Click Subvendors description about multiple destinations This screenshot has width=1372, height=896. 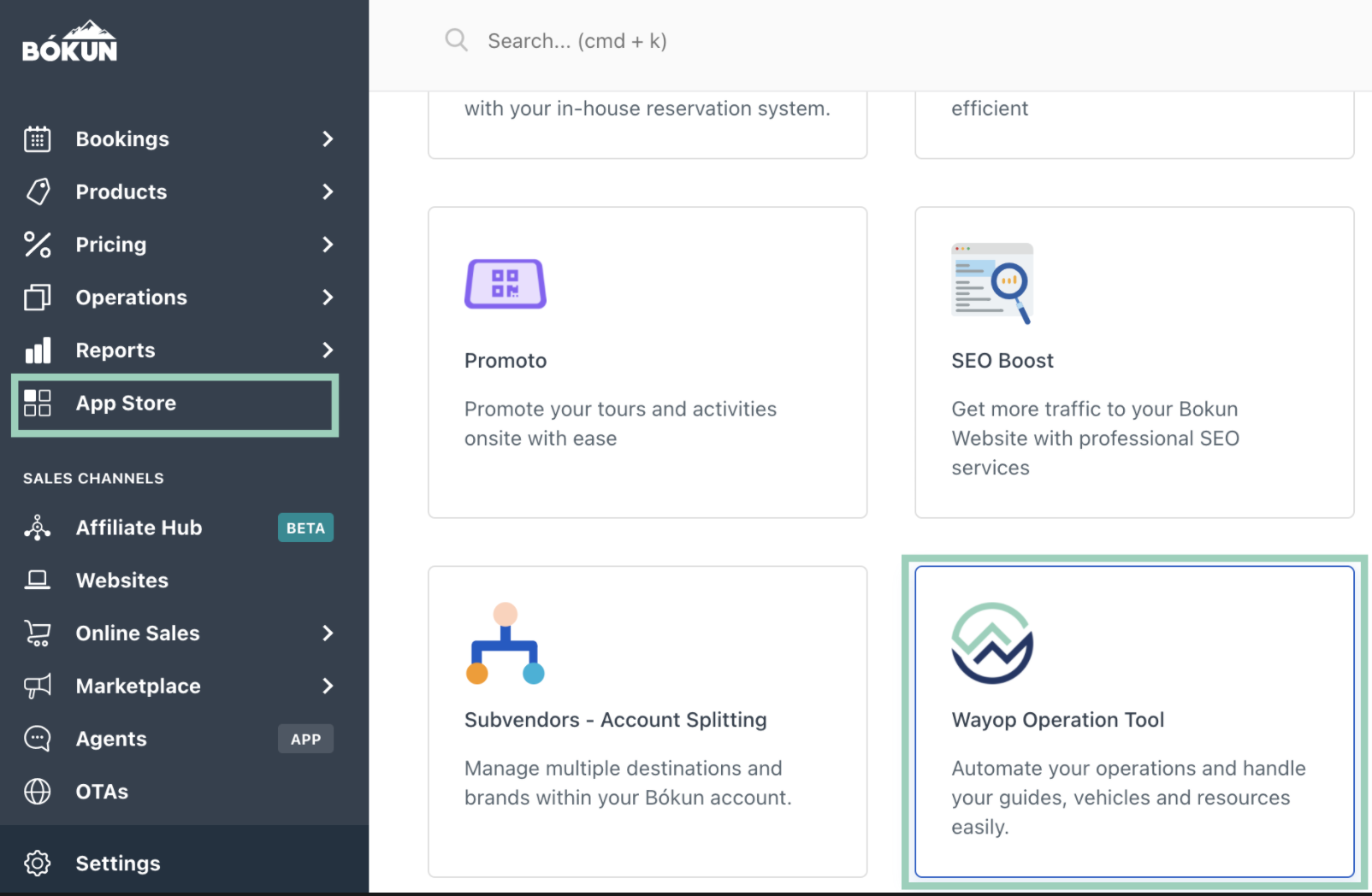point(629,782)
